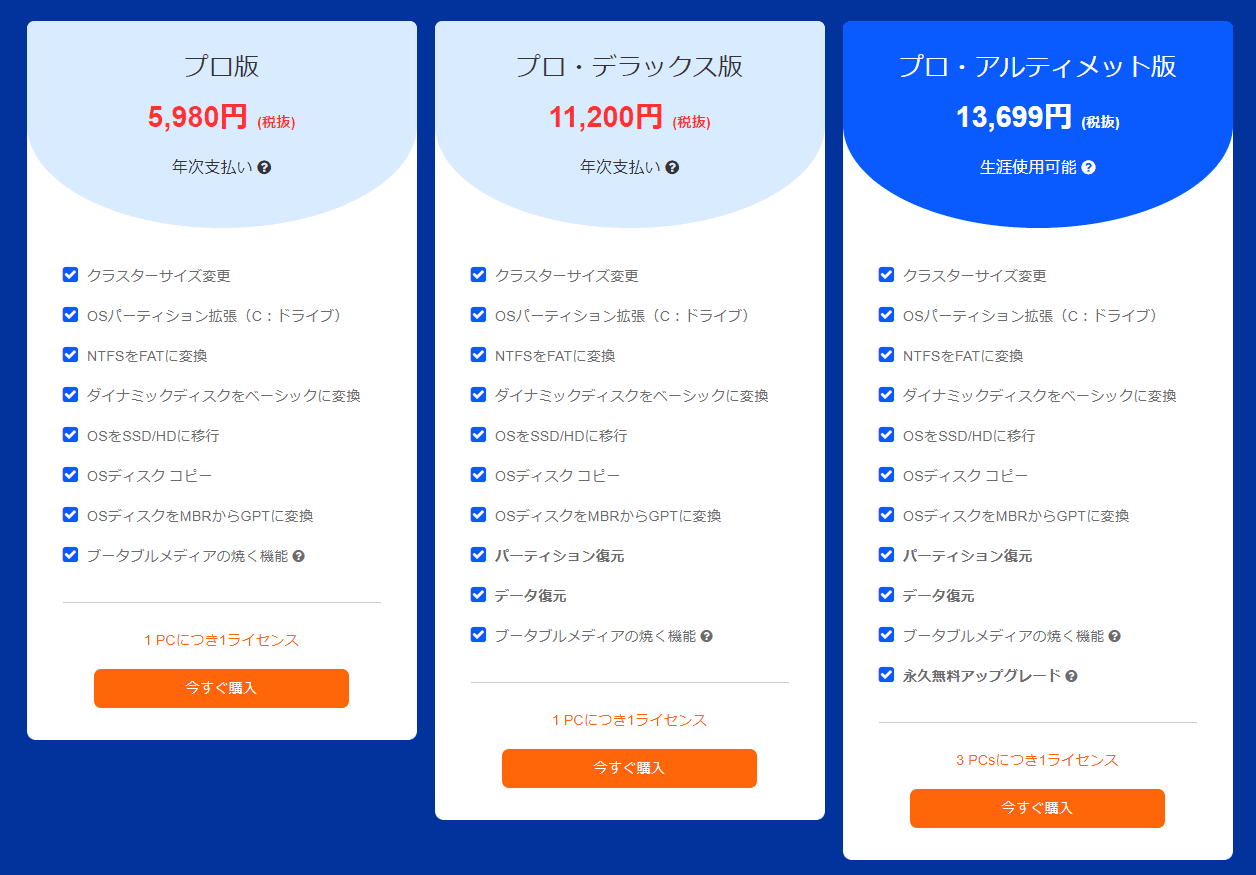Click help icon for プロ・デラックス版 ブータブルメディアの焼く機能
The image size is (1256, 875).
[x=706, y=636]
